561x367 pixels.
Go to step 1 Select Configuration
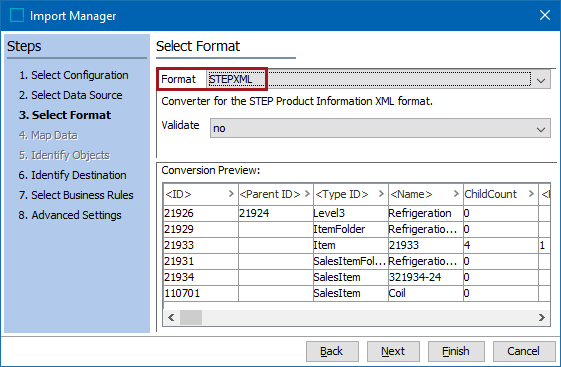click(x=74, y=75)
